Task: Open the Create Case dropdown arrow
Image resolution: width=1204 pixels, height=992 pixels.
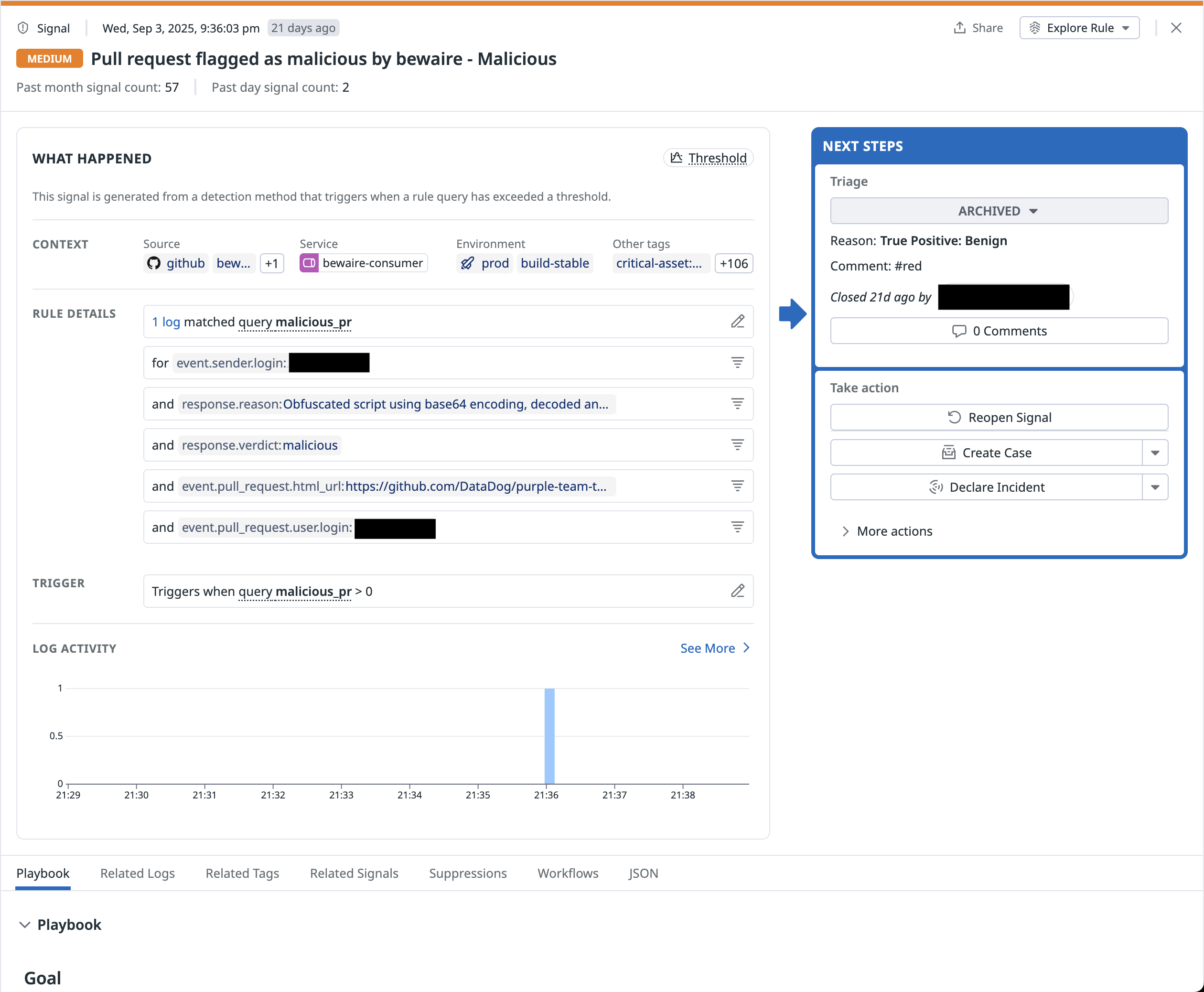Action: pos(1155,452)
